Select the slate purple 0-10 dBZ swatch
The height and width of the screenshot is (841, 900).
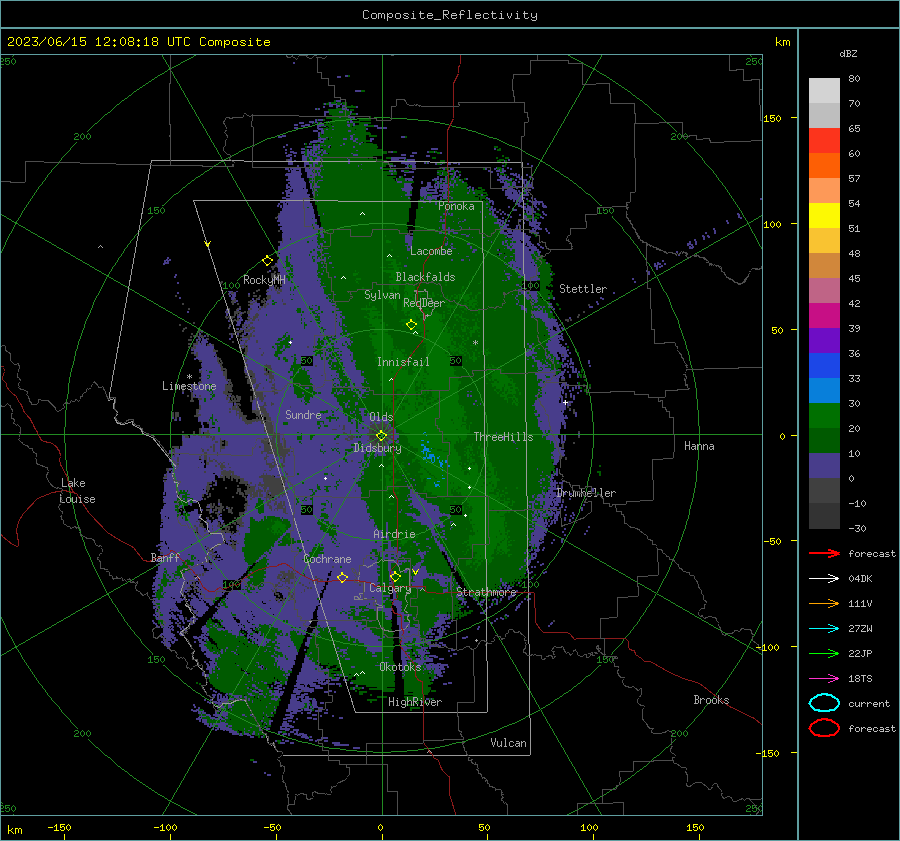pos(824,465)
